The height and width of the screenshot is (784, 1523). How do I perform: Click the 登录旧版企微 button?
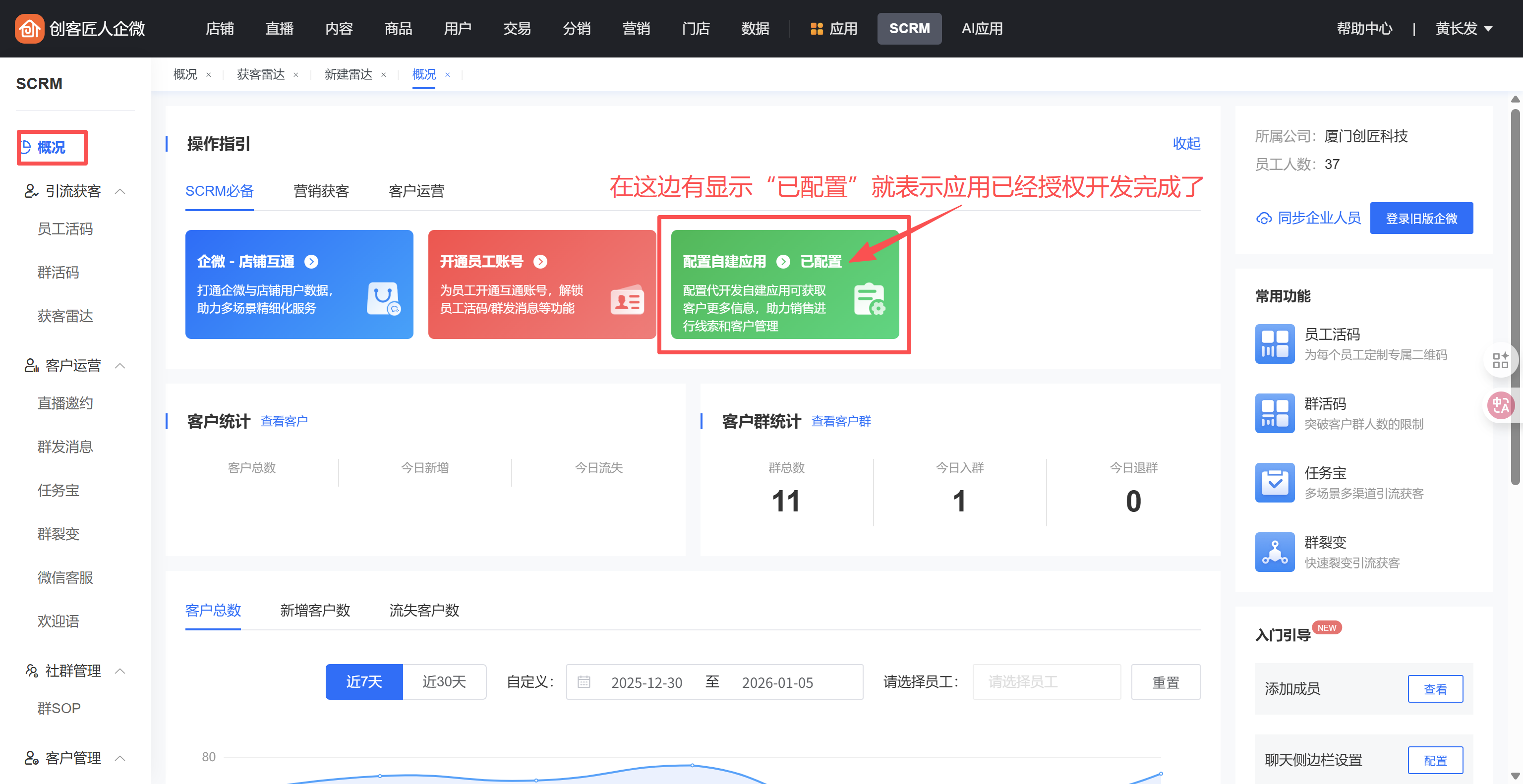(x=1421, y=219)
